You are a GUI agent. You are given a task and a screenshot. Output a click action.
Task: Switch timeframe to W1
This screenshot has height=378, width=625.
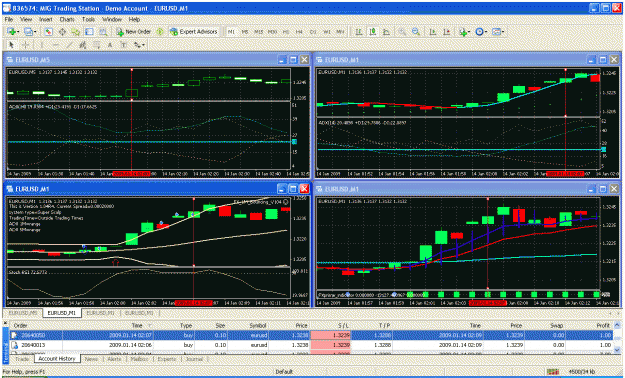[327, 32]
